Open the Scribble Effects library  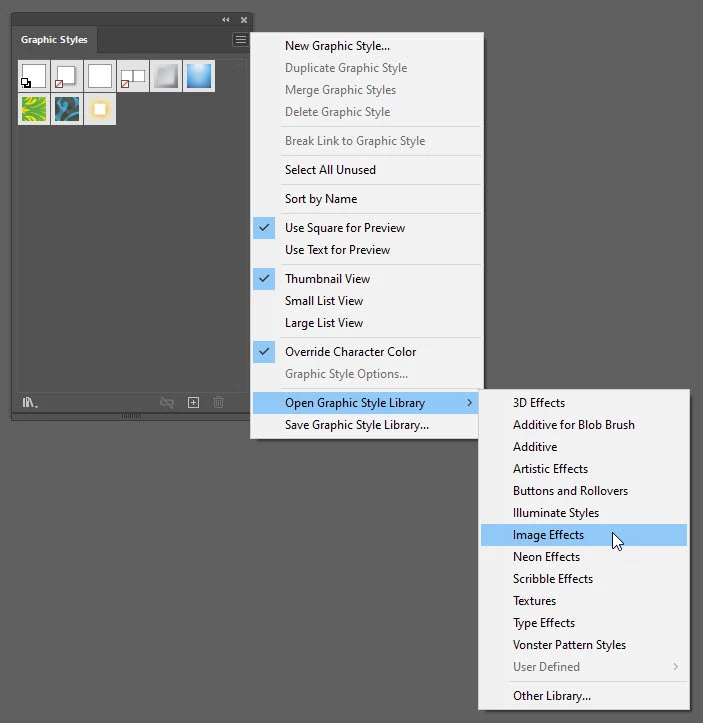click(x=584, y=579)
